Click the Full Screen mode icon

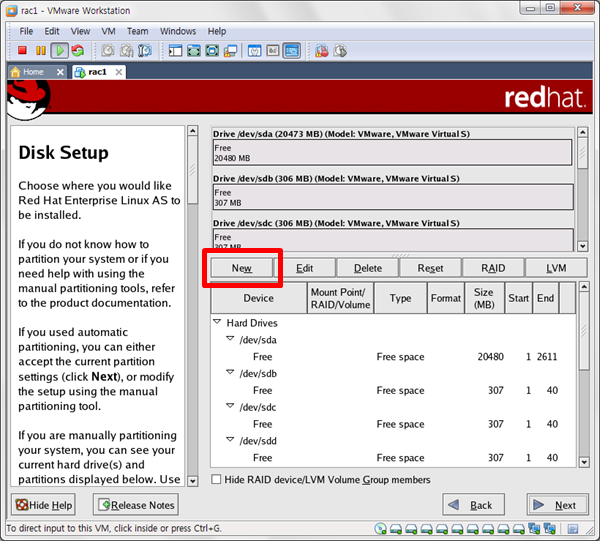point(212,51)
